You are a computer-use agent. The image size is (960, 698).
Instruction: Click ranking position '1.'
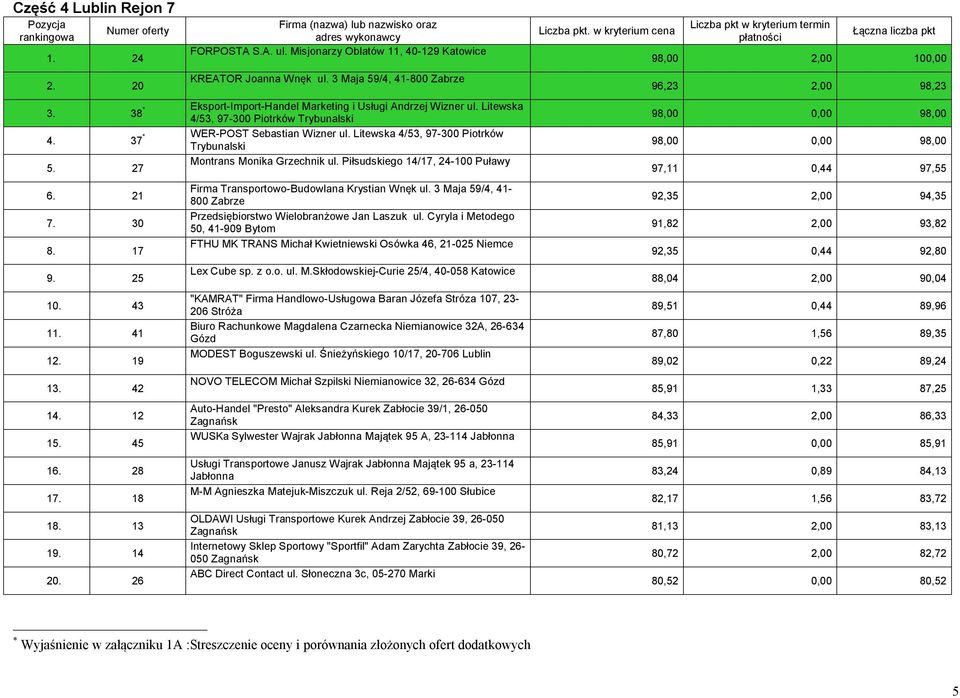tap(51, 58)
